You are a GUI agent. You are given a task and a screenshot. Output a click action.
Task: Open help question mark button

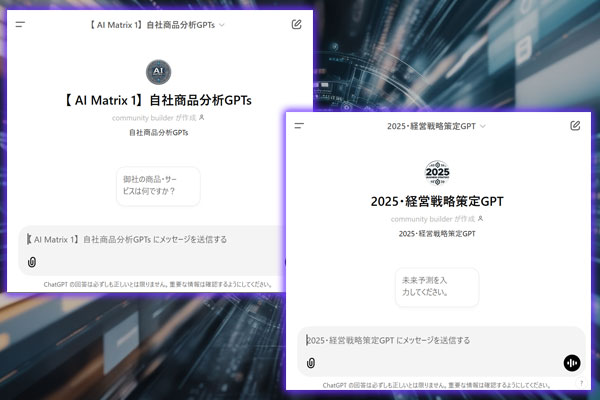[x=581, y=383]
